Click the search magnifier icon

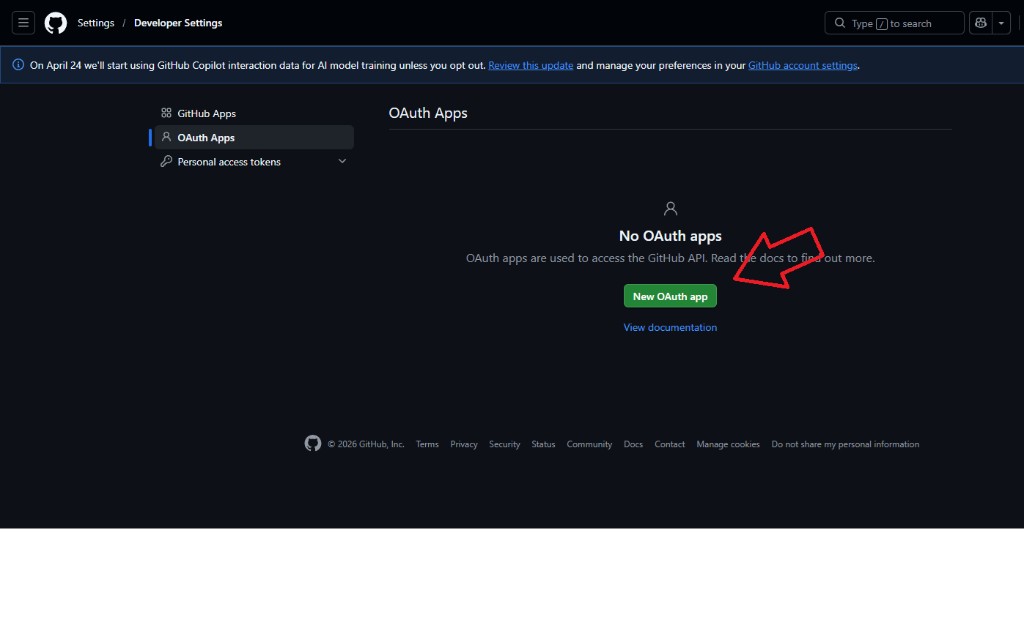[840, 23]
